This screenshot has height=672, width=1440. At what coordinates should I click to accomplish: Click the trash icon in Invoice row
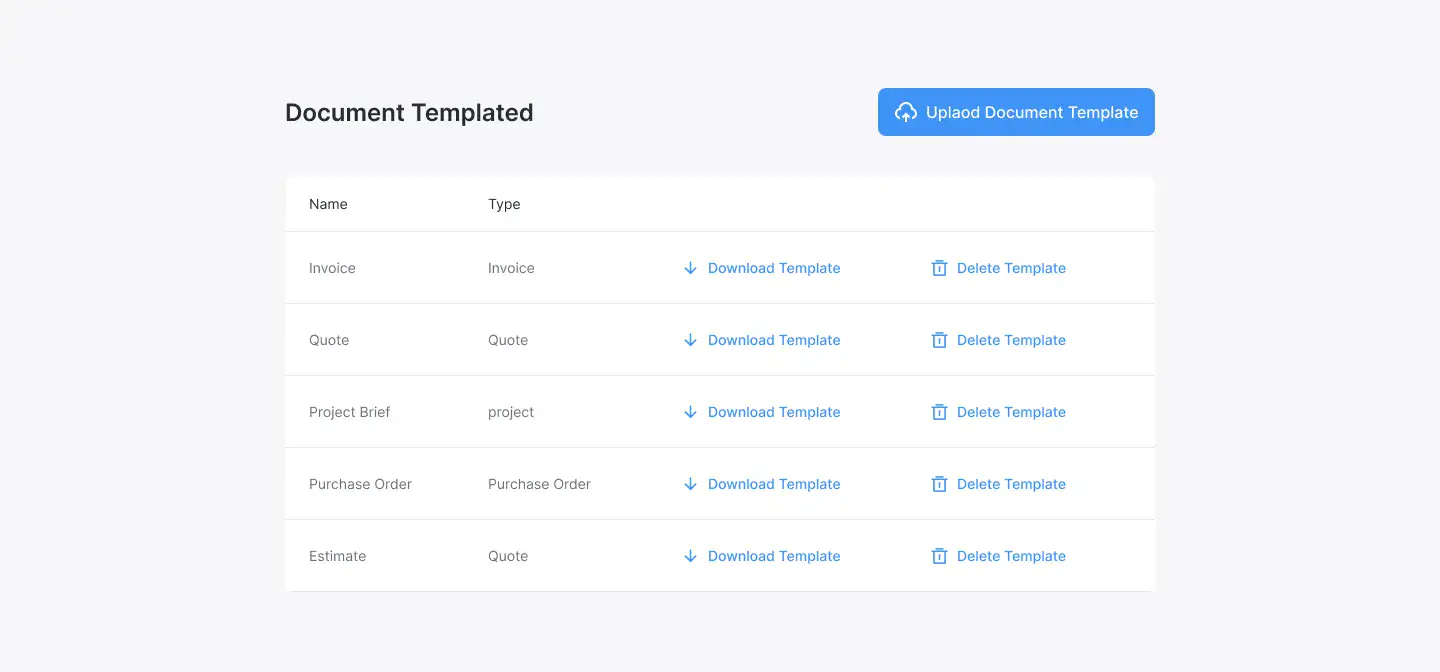click(939, 268)
